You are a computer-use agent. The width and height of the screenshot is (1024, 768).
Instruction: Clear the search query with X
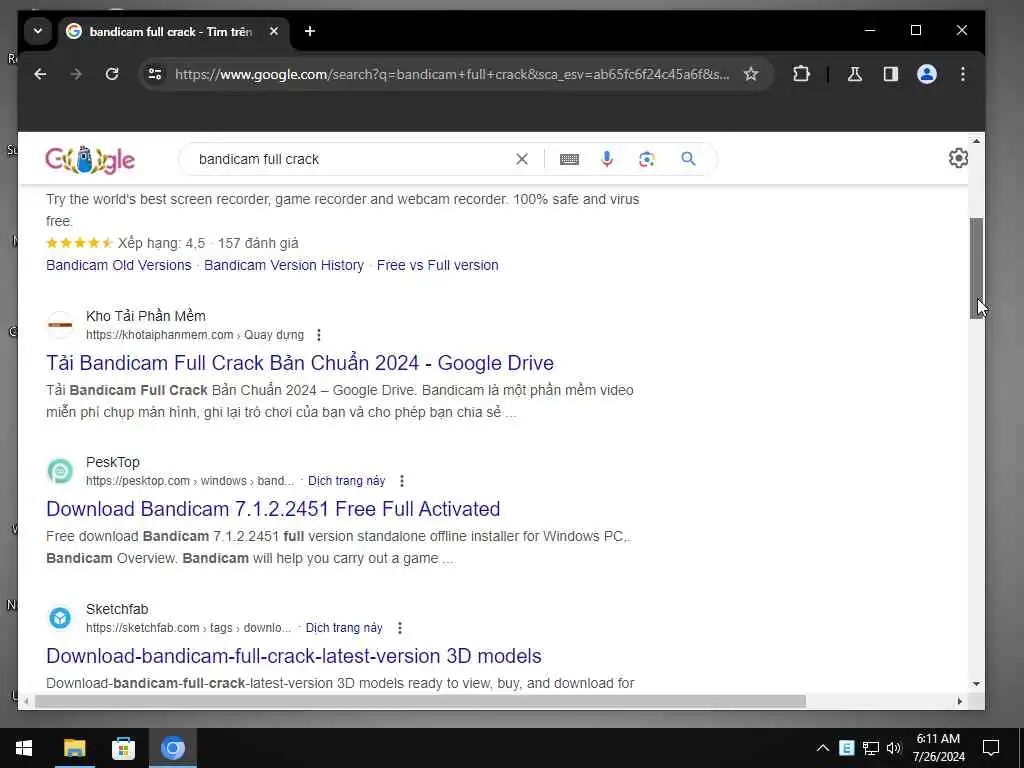tap(522, 159)
